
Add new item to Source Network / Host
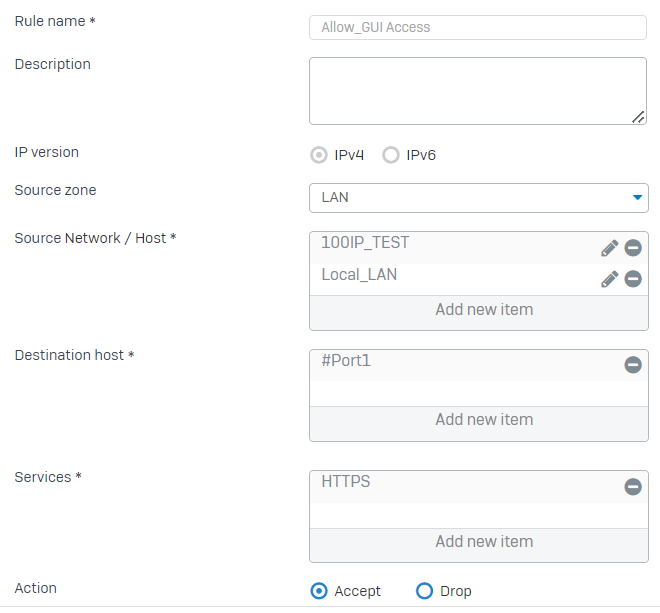pyautogui.click(x=484, y=310)
